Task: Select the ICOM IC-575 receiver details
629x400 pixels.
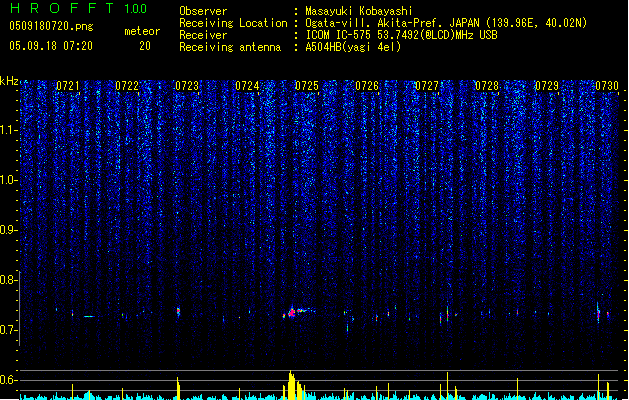Action: click(401, 35)
